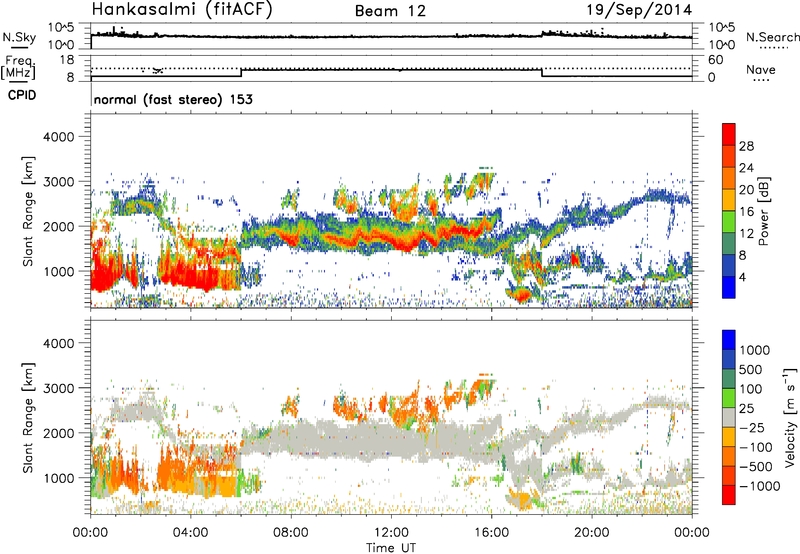
Task: Select the 'Freq. [MHz]' axis label
Action: click(x=18, y=67)
